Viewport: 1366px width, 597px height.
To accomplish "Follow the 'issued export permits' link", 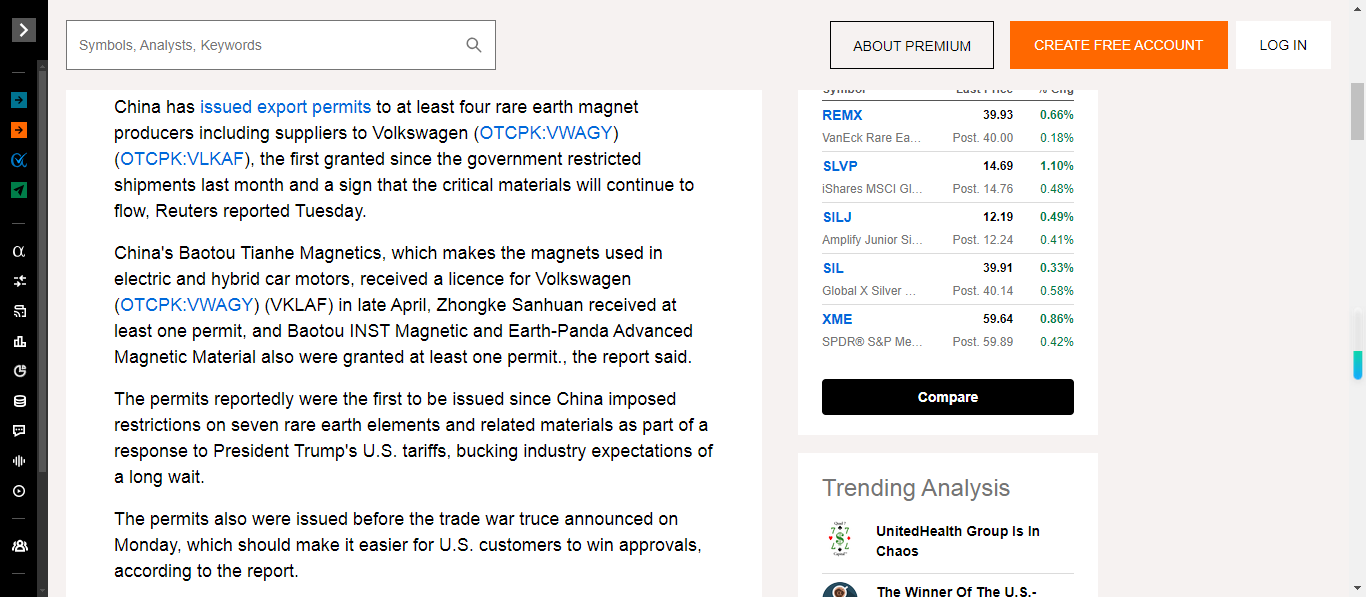I will 285,107.
